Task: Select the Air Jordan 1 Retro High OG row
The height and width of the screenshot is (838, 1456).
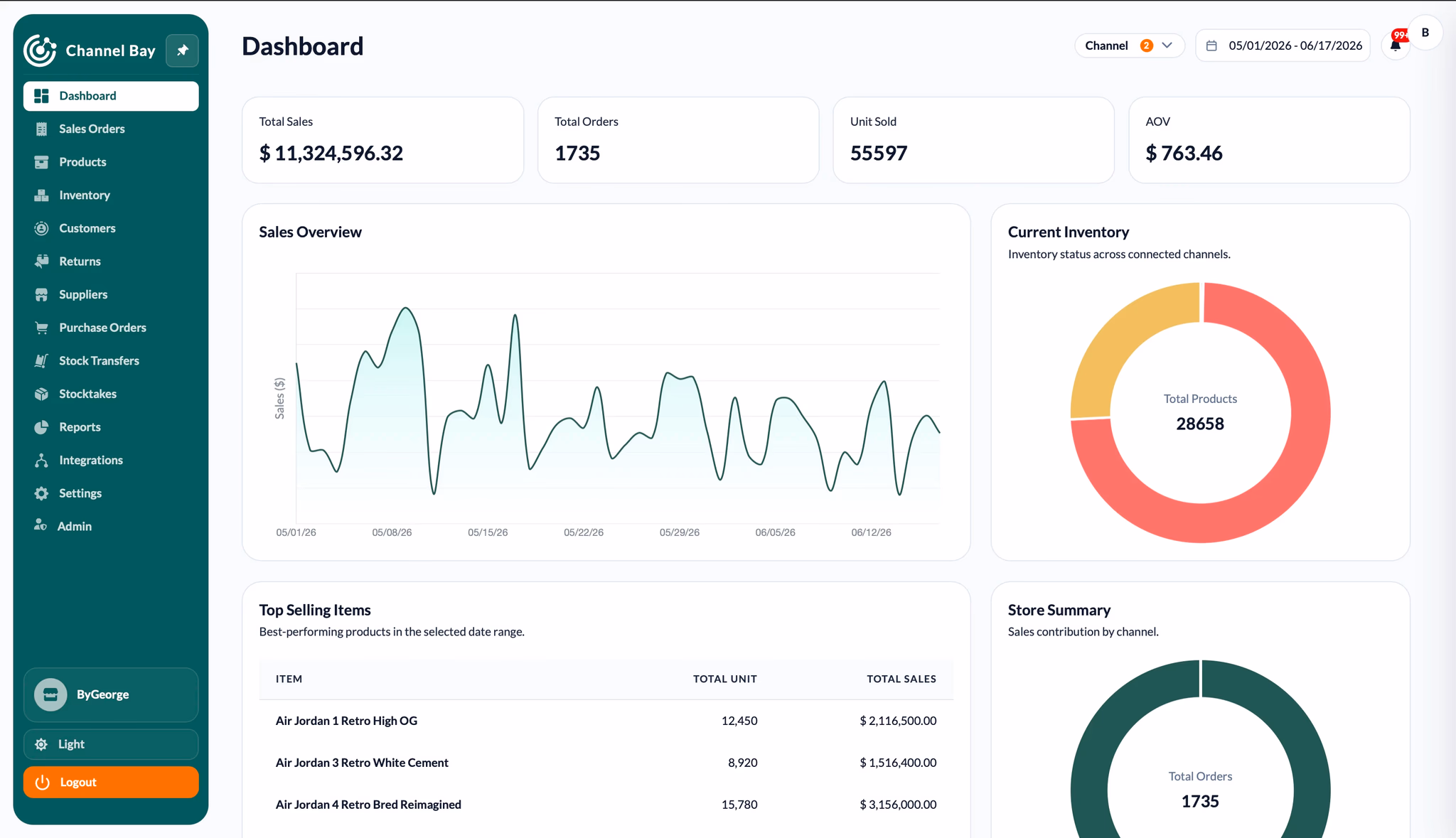Action: (606, 721)
